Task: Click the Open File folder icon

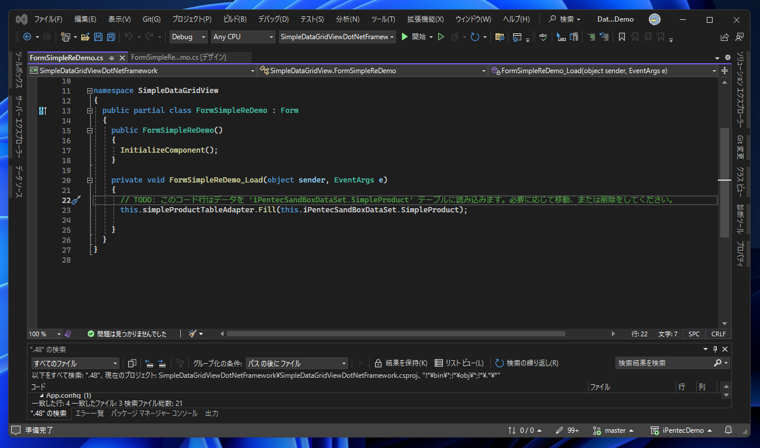Action: click(x=85, y=37)
